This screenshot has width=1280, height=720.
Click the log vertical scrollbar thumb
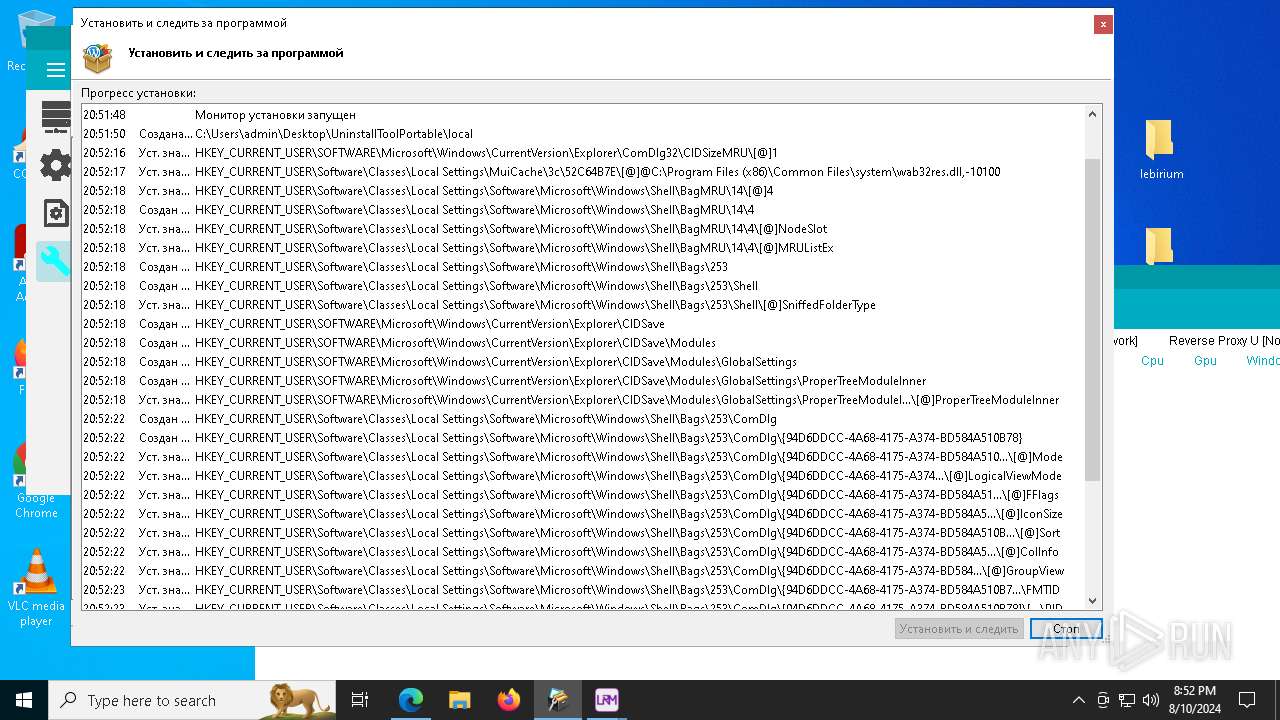(1092, 319)
